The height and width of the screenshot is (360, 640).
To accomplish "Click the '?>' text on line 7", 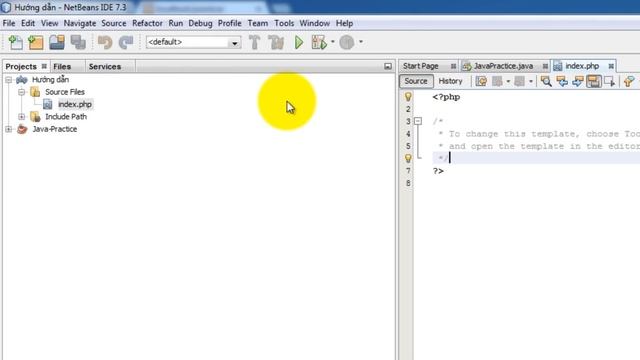I will click(x=438, y=171).
